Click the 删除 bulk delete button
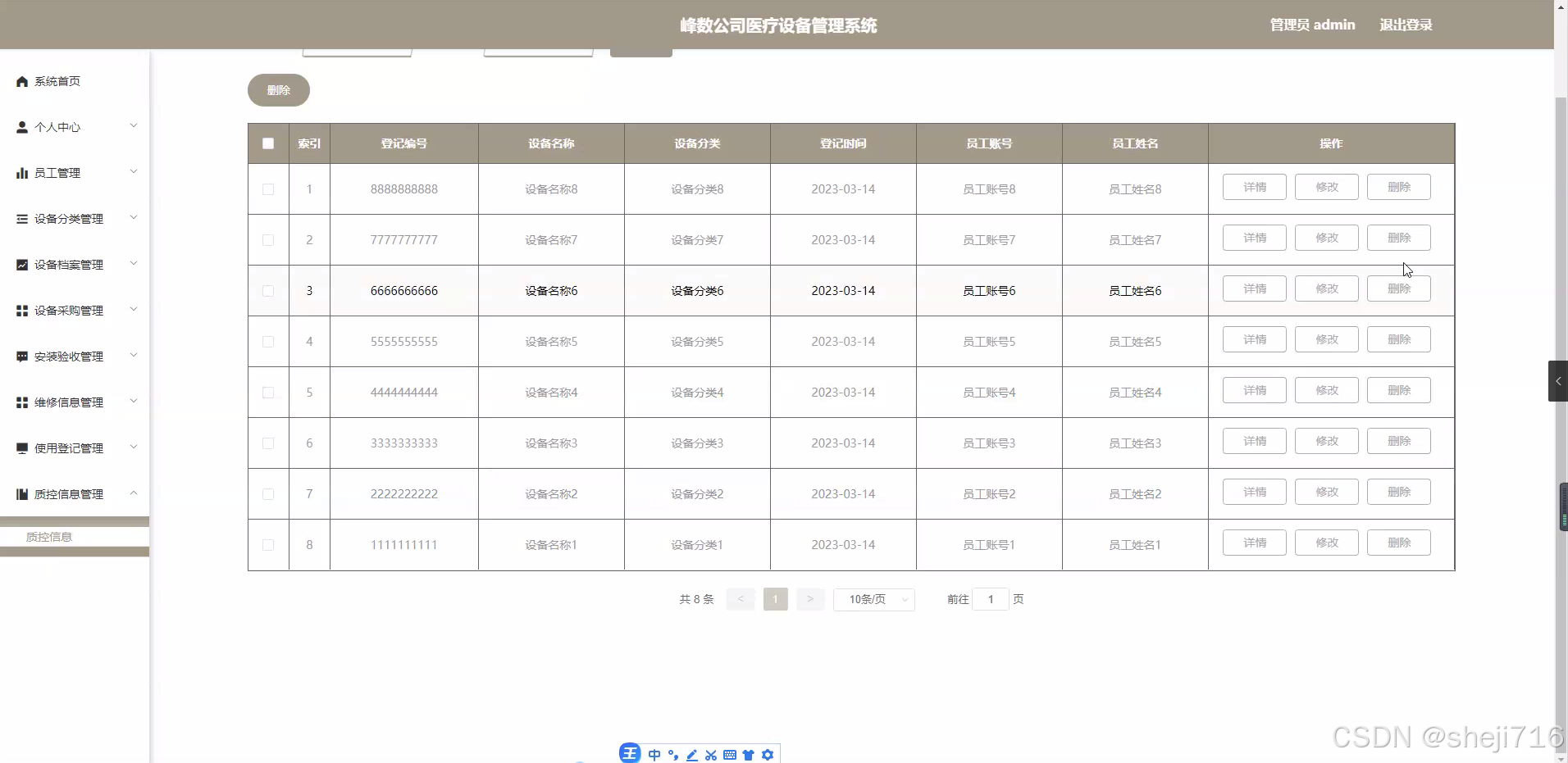 (277, 90)
